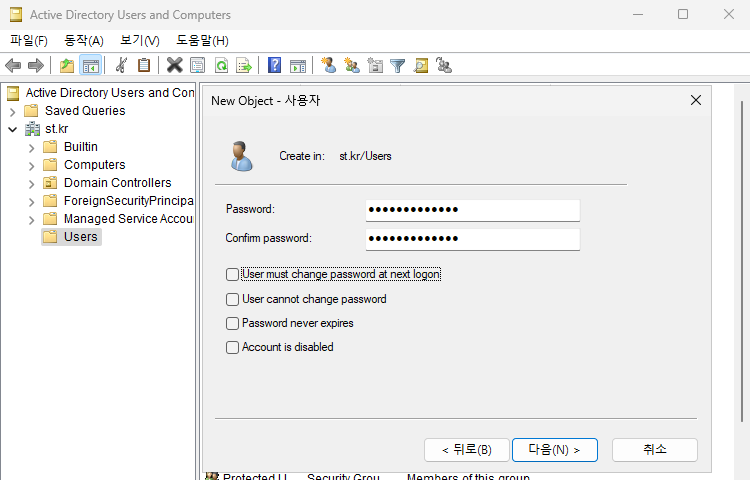Open the 도움말(H) menu
The width and height of the screenshot is (750, 480).
202,41
